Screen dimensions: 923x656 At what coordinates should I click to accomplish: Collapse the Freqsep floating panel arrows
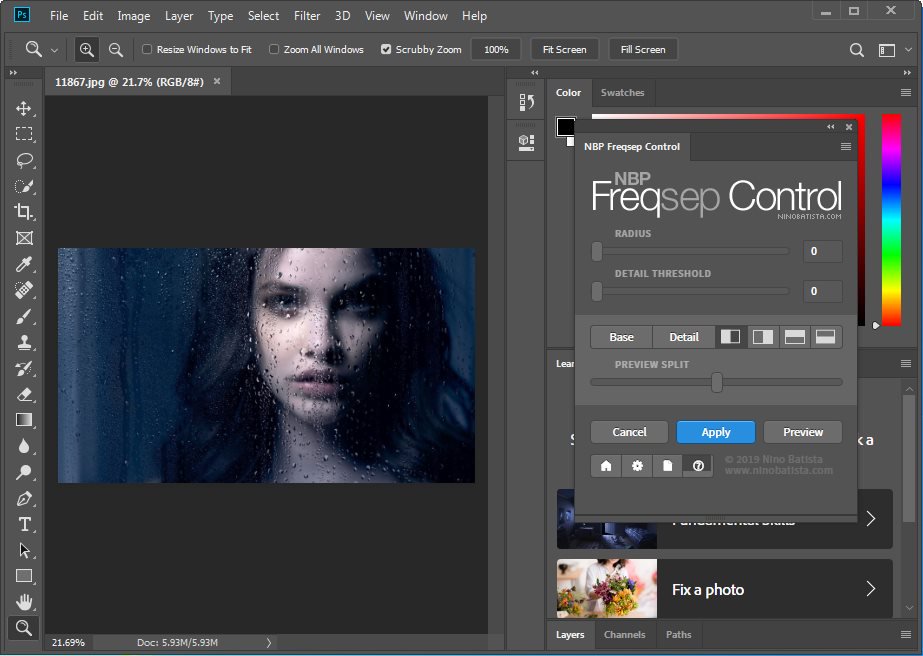coord(831,127)
